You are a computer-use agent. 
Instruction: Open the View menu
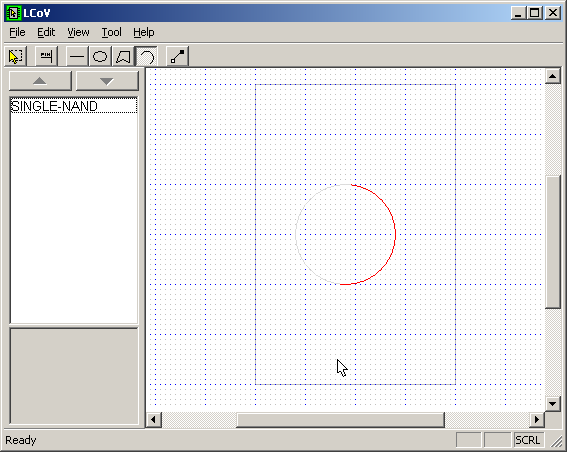coord(78,33)
